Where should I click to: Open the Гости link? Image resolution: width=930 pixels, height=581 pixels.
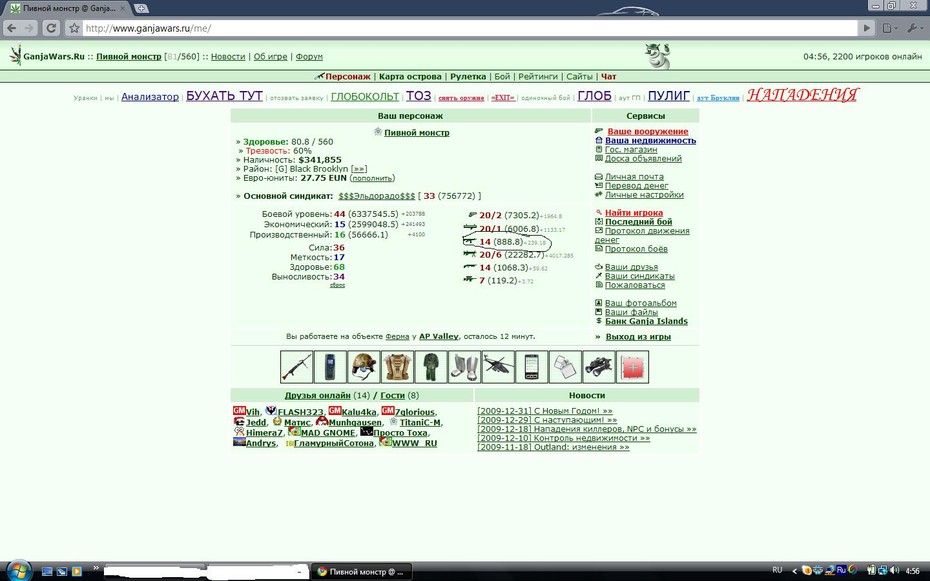(x=393, y=395)
